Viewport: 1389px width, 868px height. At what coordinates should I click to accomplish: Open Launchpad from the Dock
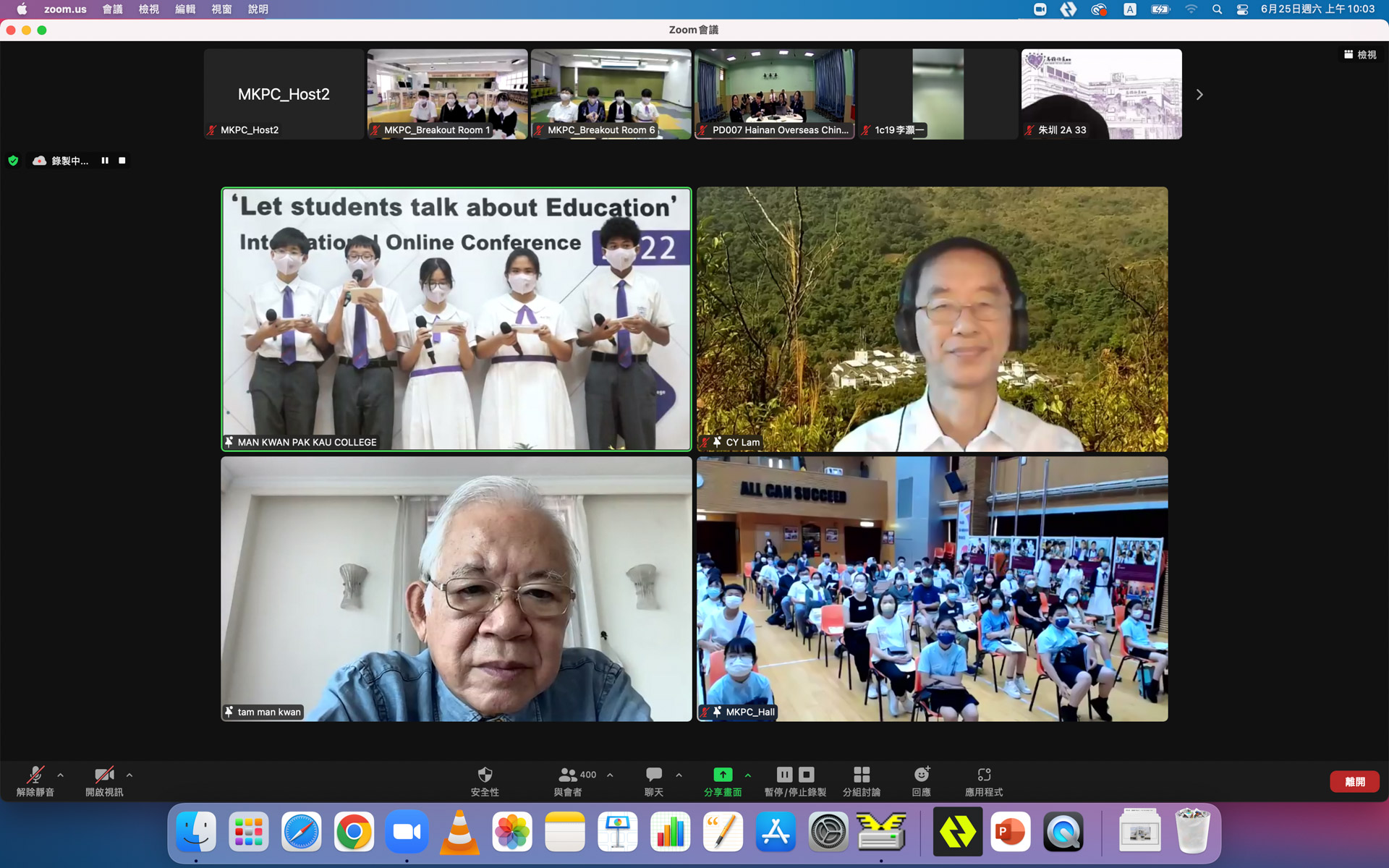click(249, 832)
